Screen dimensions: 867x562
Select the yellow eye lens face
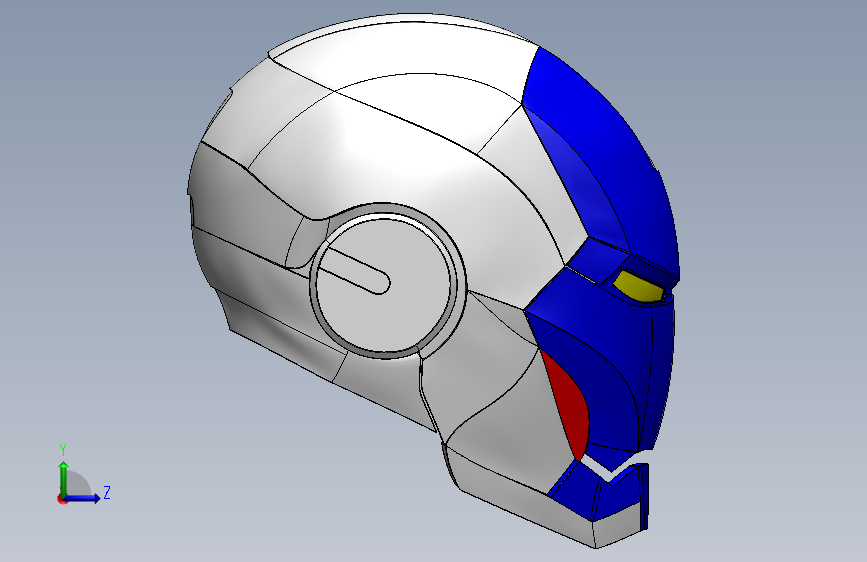coord(638,288)
